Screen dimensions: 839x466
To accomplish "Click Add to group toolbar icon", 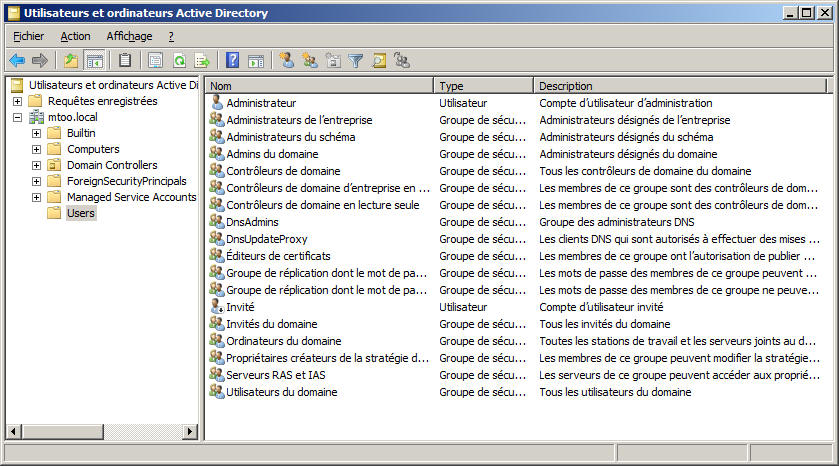I will pyautogui.click(x=402, y=60).
